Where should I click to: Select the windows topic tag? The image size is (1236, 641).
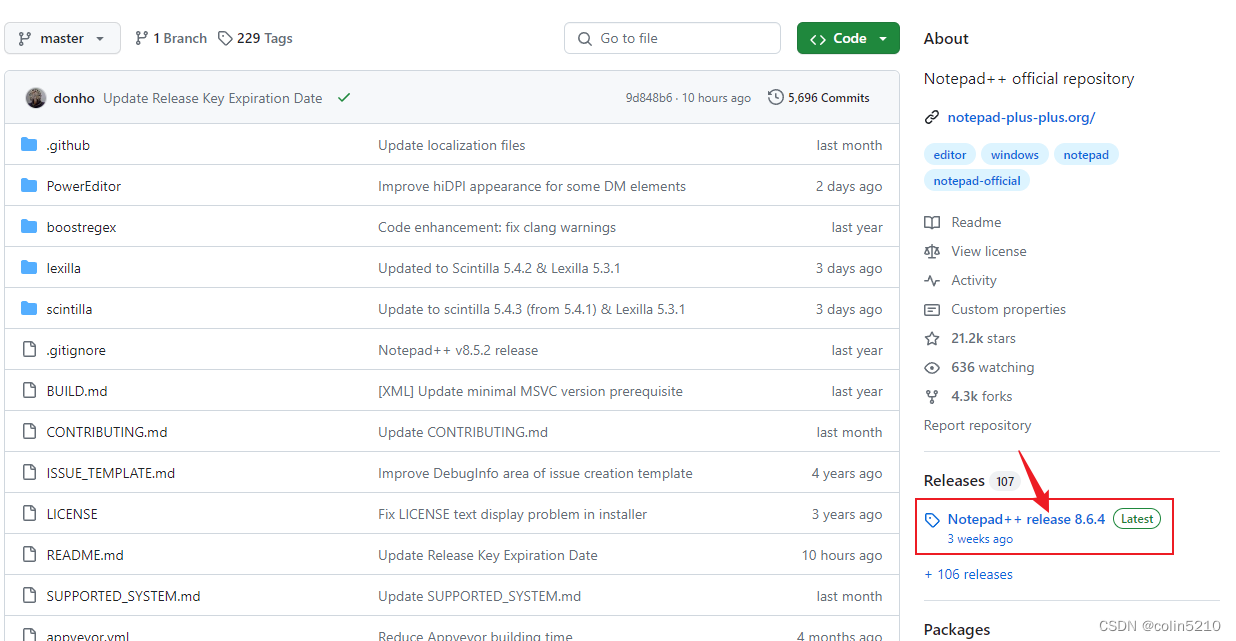point(1015,155)
